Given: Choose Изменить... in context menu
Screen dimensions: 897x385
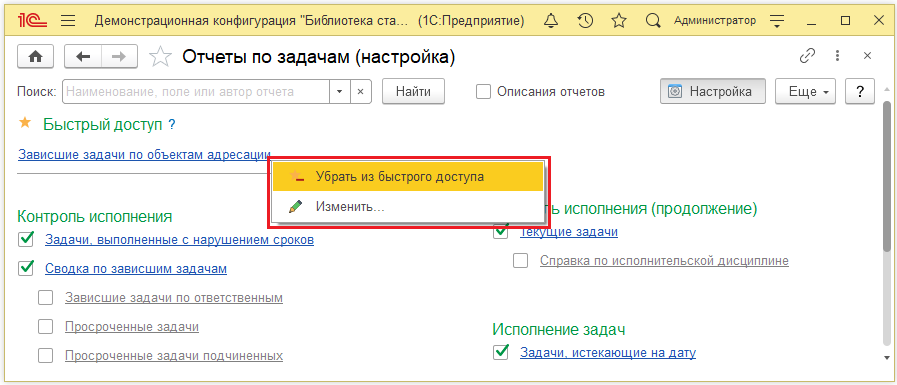Looking at the screenshot, I should coord(408,207).
